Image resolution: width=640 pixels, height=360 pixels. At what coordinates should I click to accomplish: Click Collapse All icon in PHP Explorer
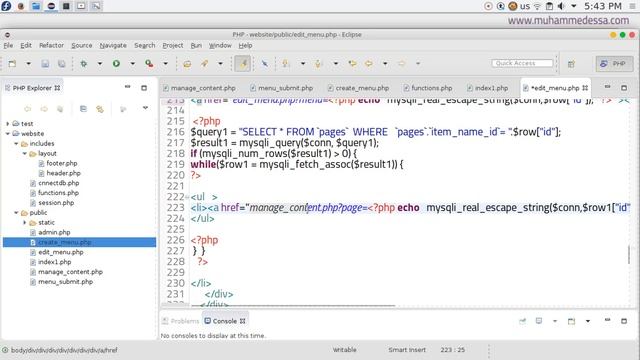83,109
